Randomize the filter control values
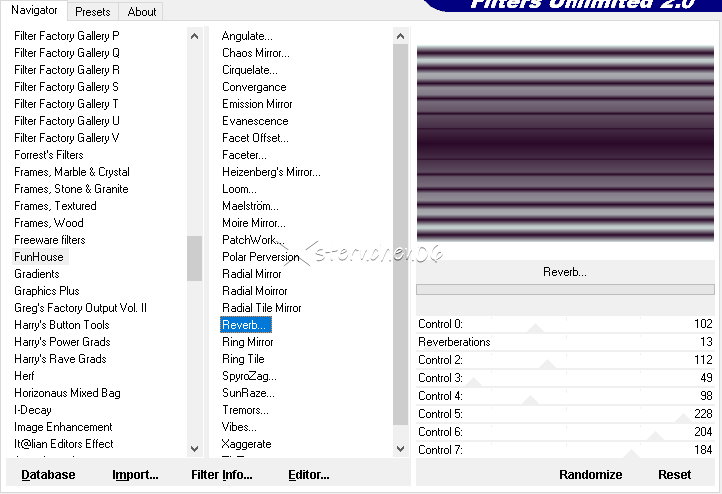The image size is (722, 494). pyautogui.click(x=590, y=475)
